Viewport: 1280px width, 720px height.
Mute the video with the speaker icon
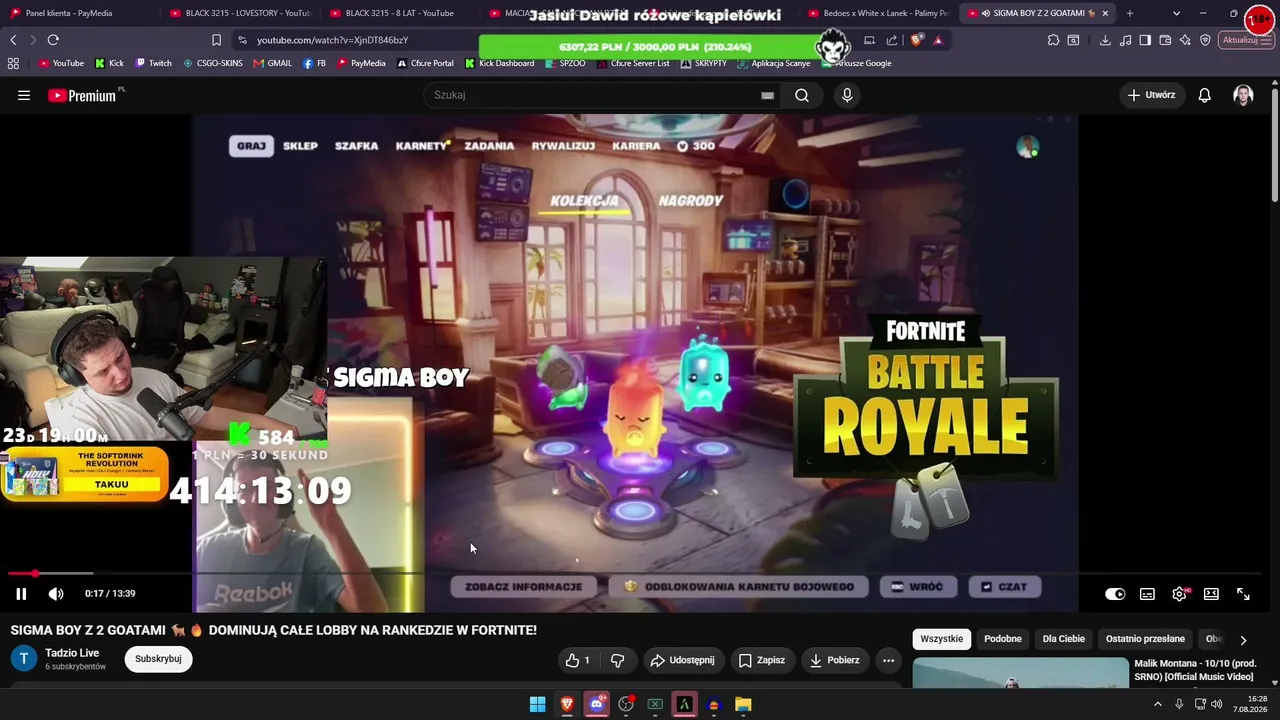tap(56, 594)
